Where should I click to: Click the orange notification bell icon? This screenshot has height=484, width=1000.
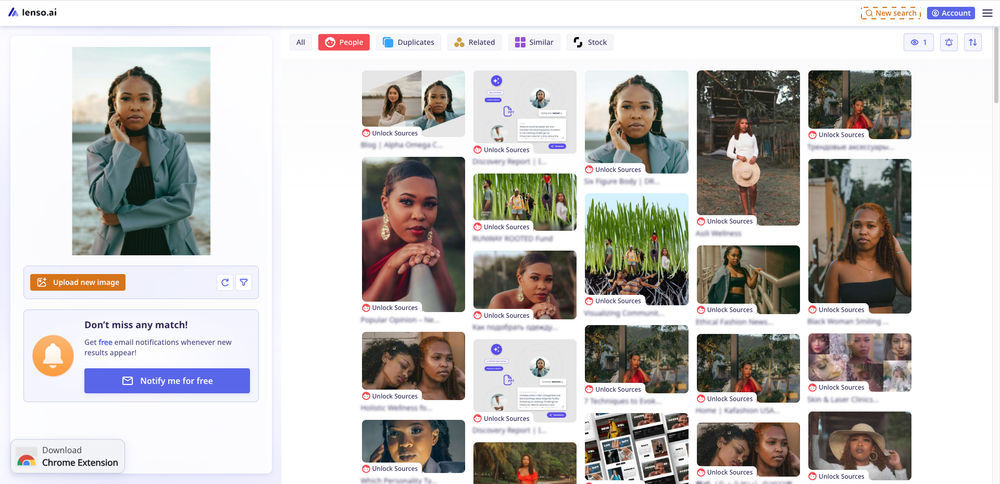click(x=53, y=355)
